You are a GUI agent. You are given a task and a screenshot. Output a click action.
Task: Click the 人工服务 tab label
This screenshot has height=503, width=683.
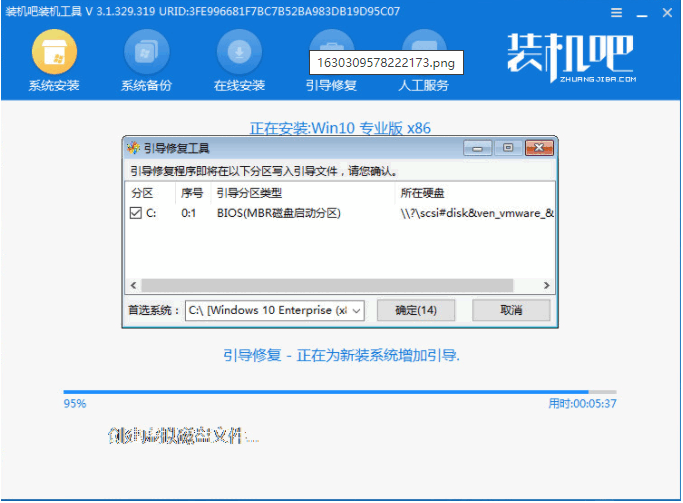pyautogui.click(x=423, y=85)
